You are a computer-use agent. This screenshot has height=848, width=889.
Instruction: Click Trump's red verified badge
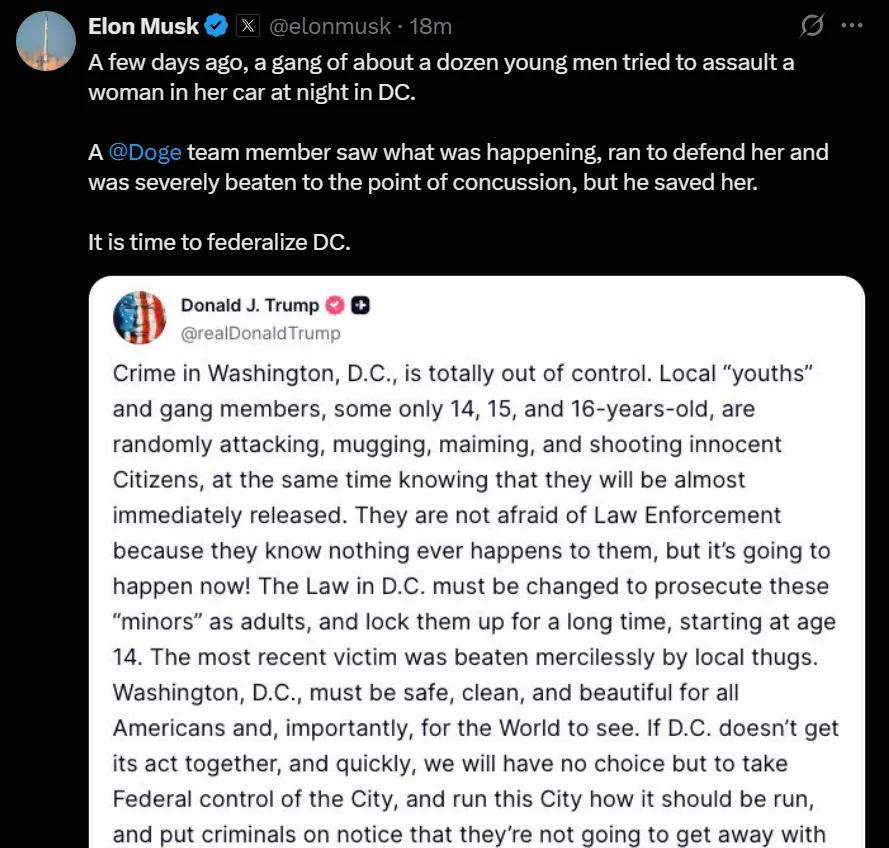pyautogui.click(x=335, y=305)
